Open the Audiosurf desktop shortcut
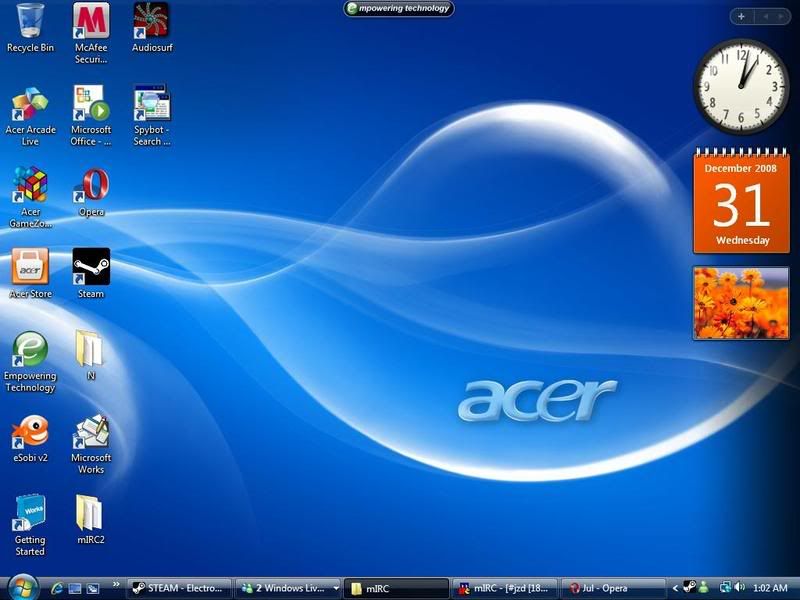 pyautogui.click(x=151, y=22)
